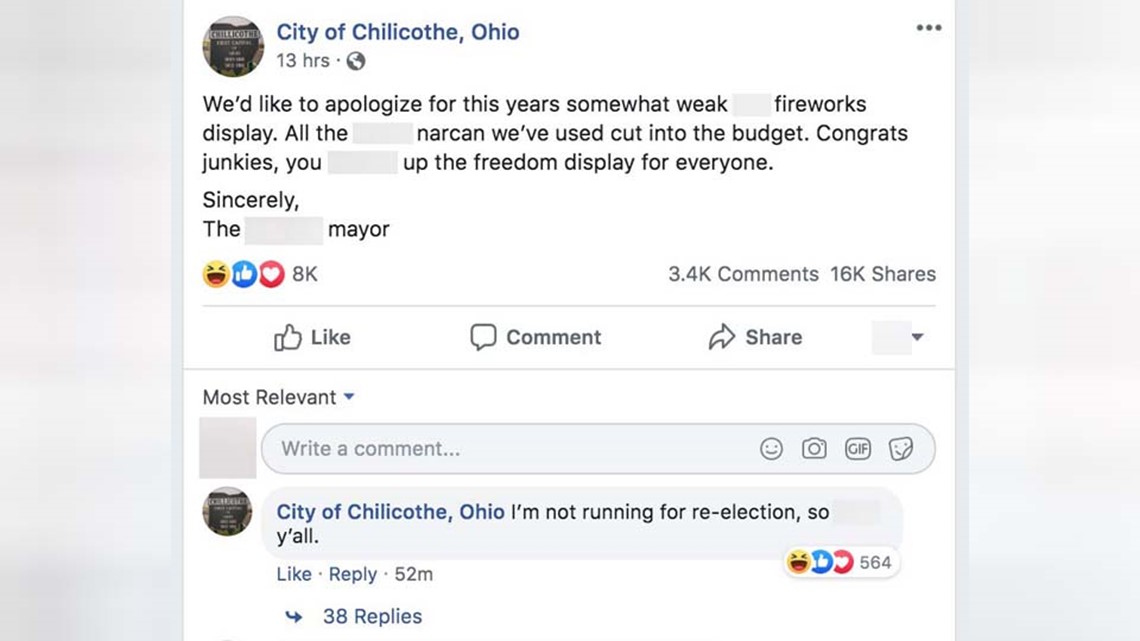Reply to the City of Chilicothe comment
Viewport: 1140px width, 641px height.
(x=353, y=574)
